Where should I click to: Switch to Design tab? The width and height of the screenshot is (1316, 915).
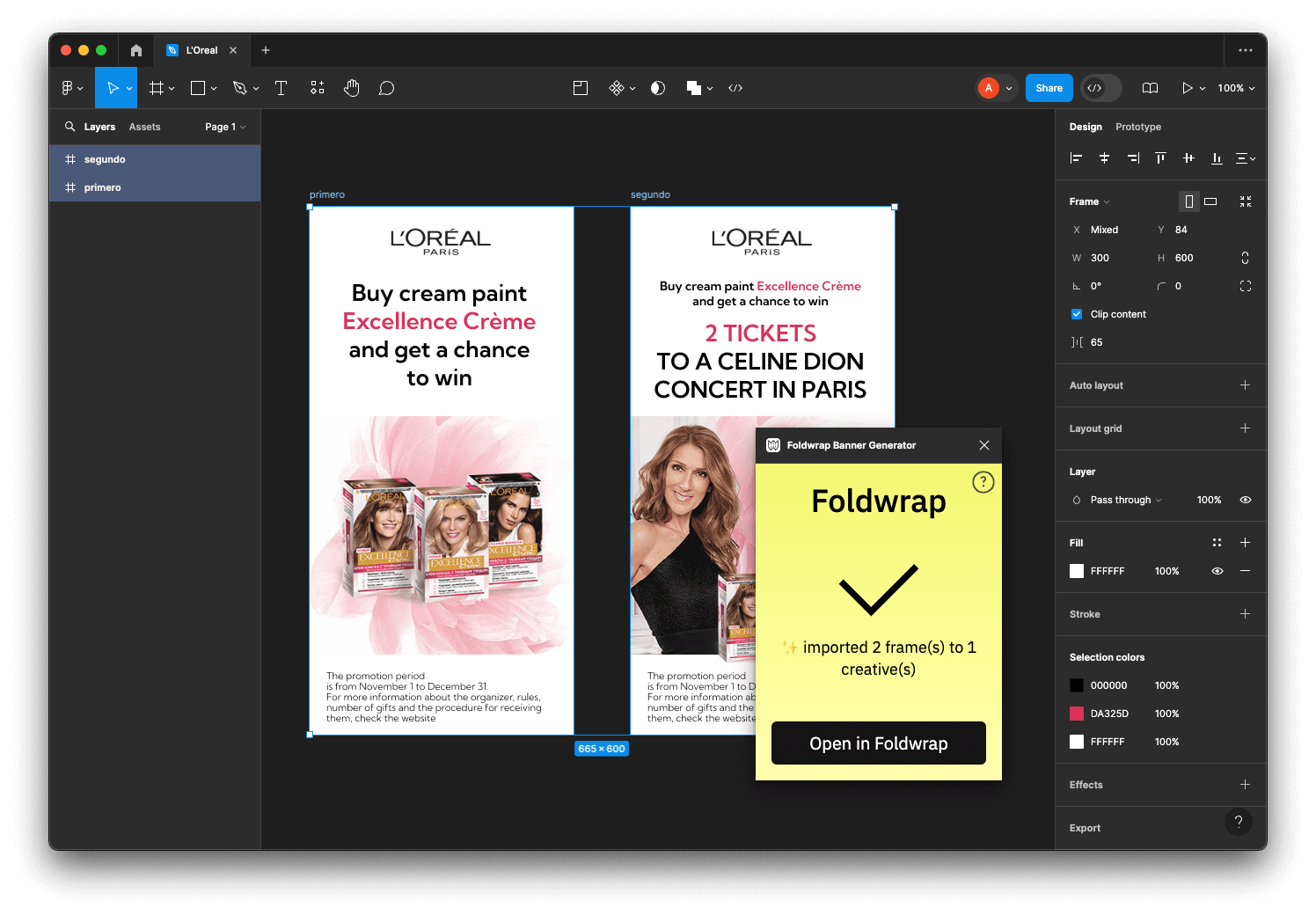(1086, 127)
